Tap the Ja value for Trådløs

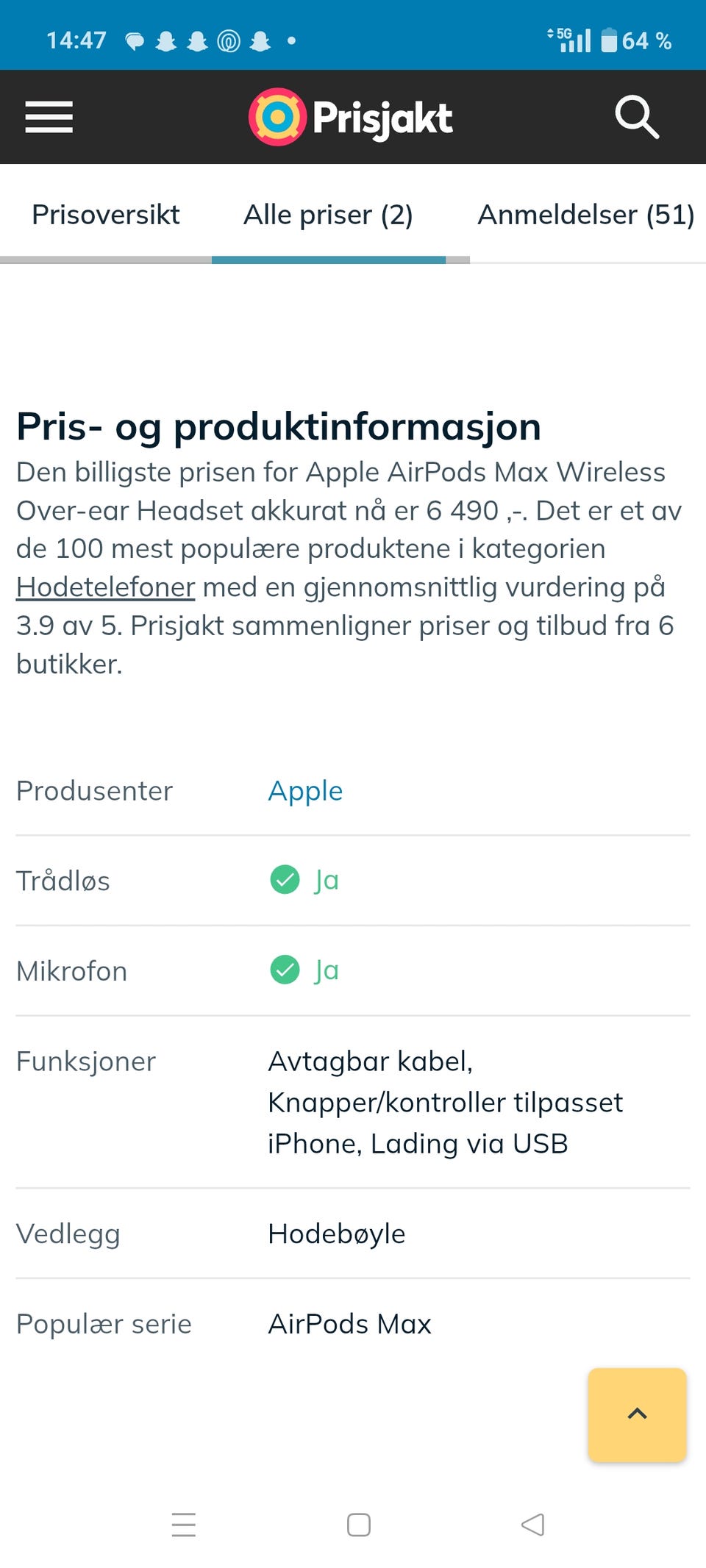pos(327,880)
